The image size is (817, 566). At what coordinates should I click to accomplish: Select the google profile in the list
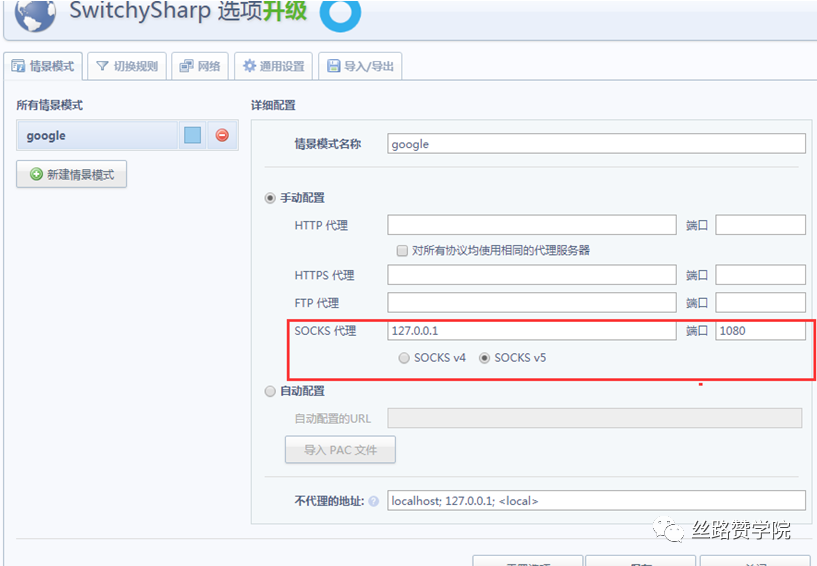pyautogui.click(x=97, y=136)
